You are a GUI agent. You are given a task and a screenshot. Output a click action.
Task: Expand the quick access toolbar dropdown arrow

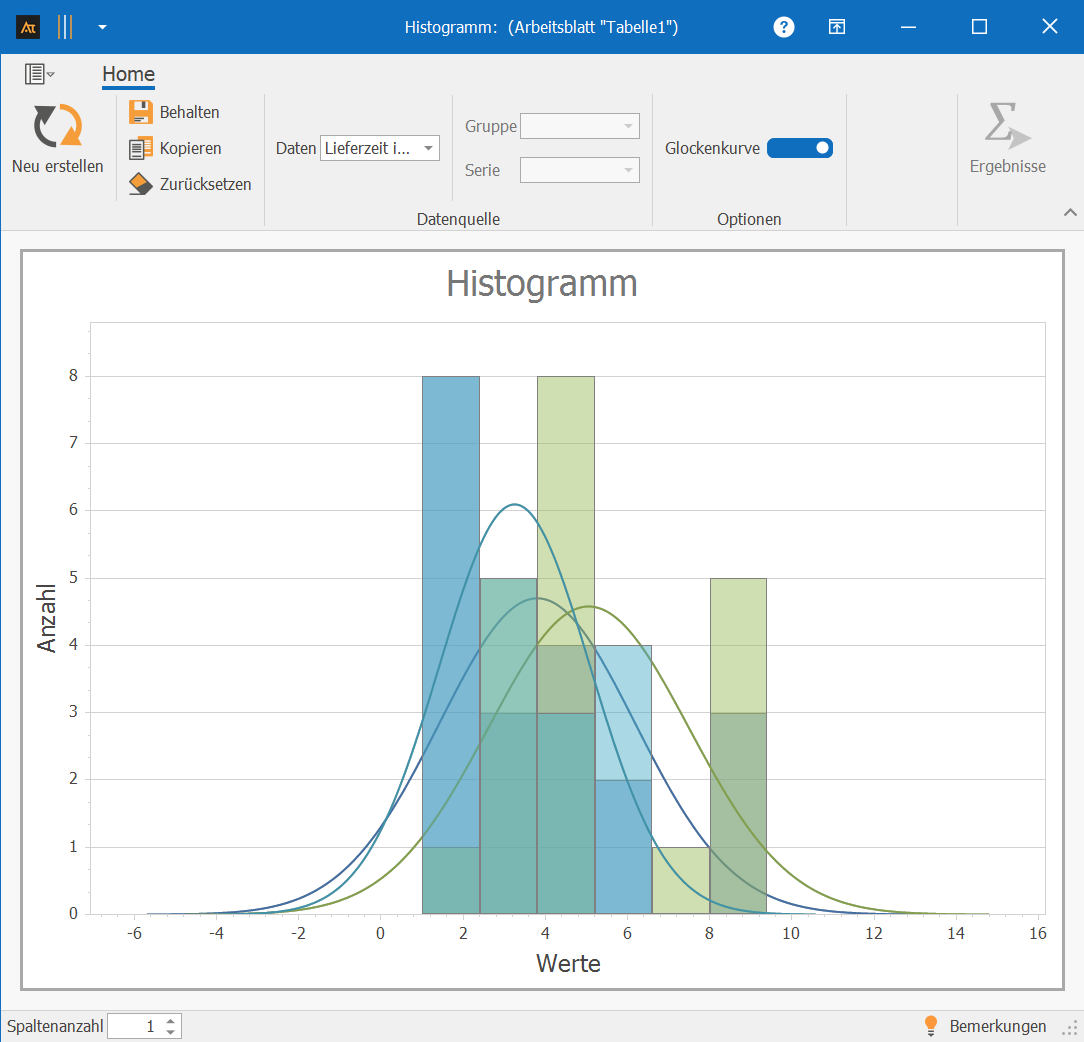(102, 27)
